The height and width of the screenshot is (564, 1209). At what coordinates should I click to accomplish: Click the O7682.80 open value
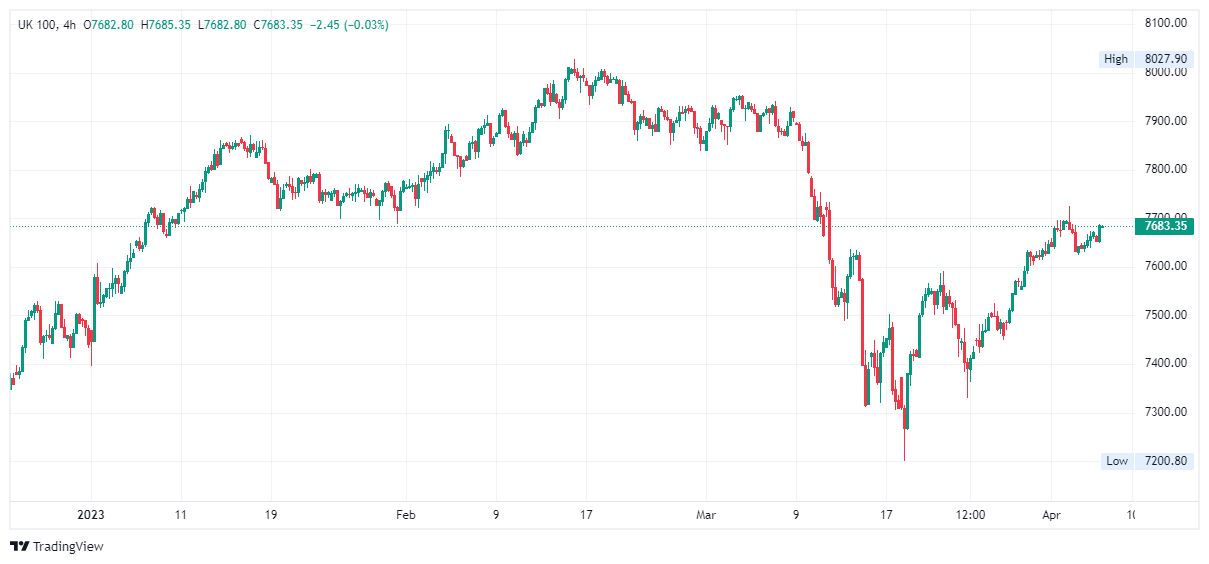click(x=111, y=24)
